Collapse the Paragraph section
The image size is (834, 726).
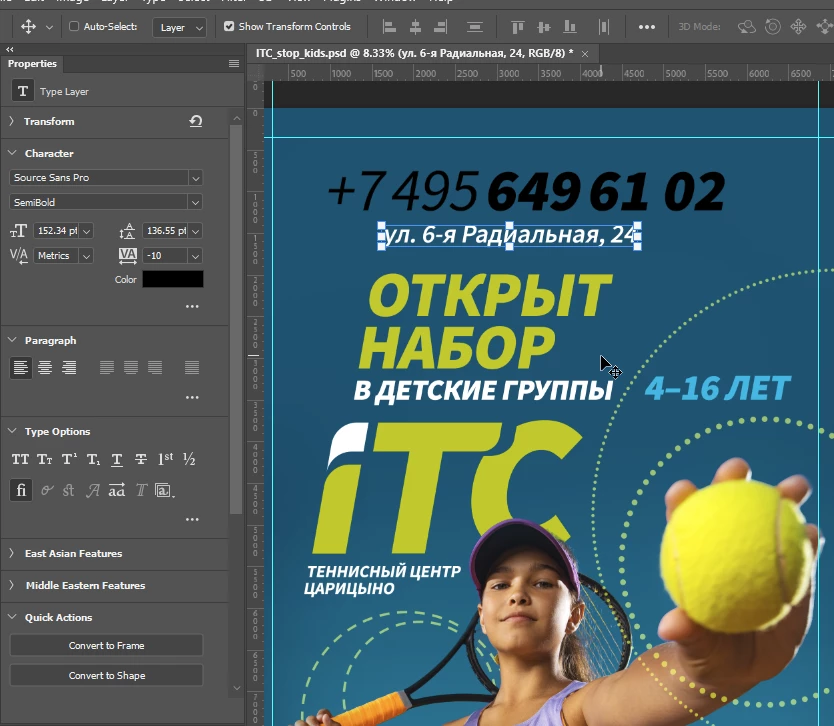(12, 340)
